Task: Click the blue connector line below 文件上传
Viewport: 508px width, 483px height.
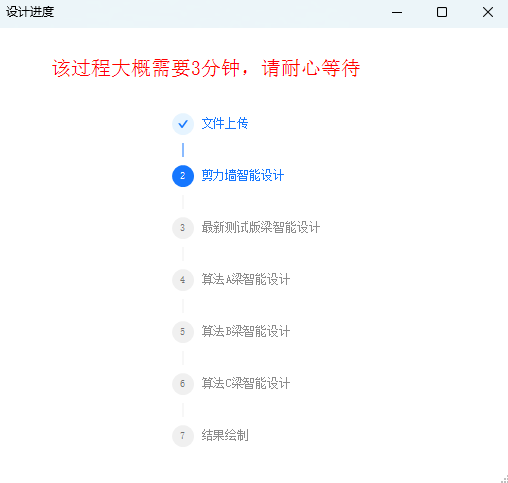Action: point(183,150)
